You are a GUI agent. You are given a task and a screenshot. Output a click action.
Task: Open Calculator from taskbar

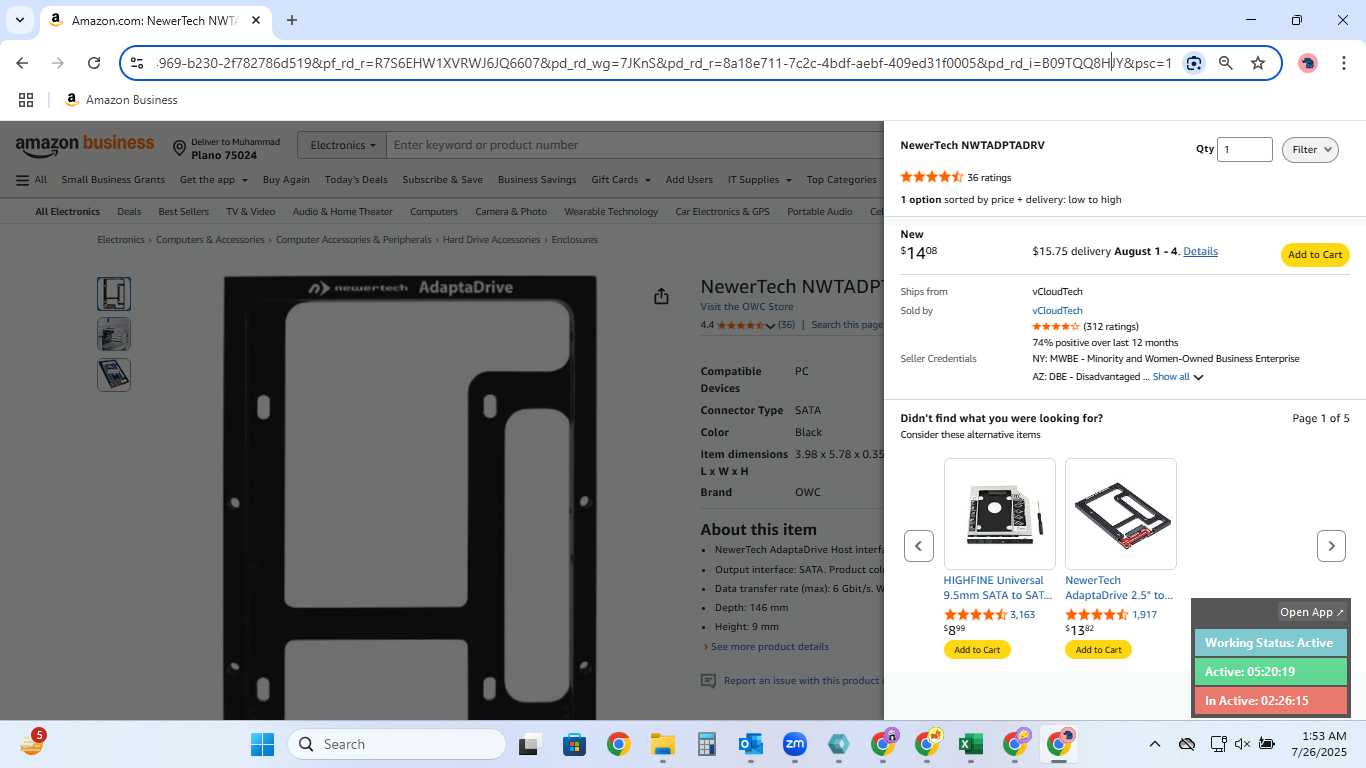point(706,744)
